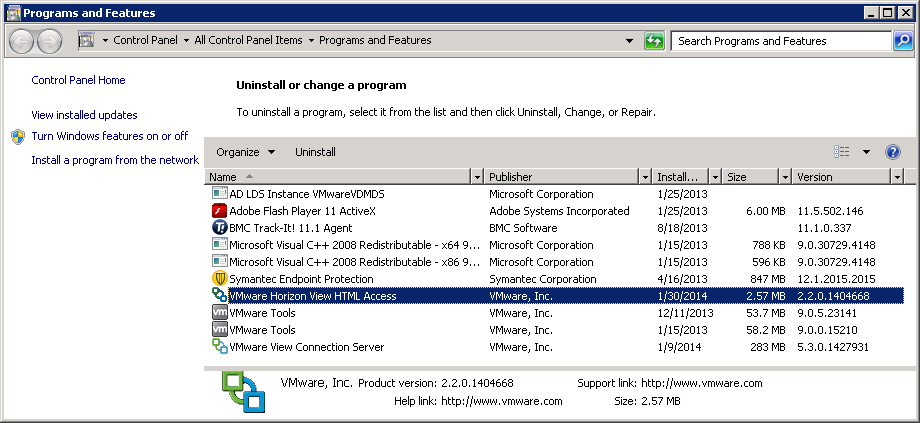Open the address bar history dropdown
Image resolution: width=920 pixels, height=423 pixels.
click(x=629, y=41)
